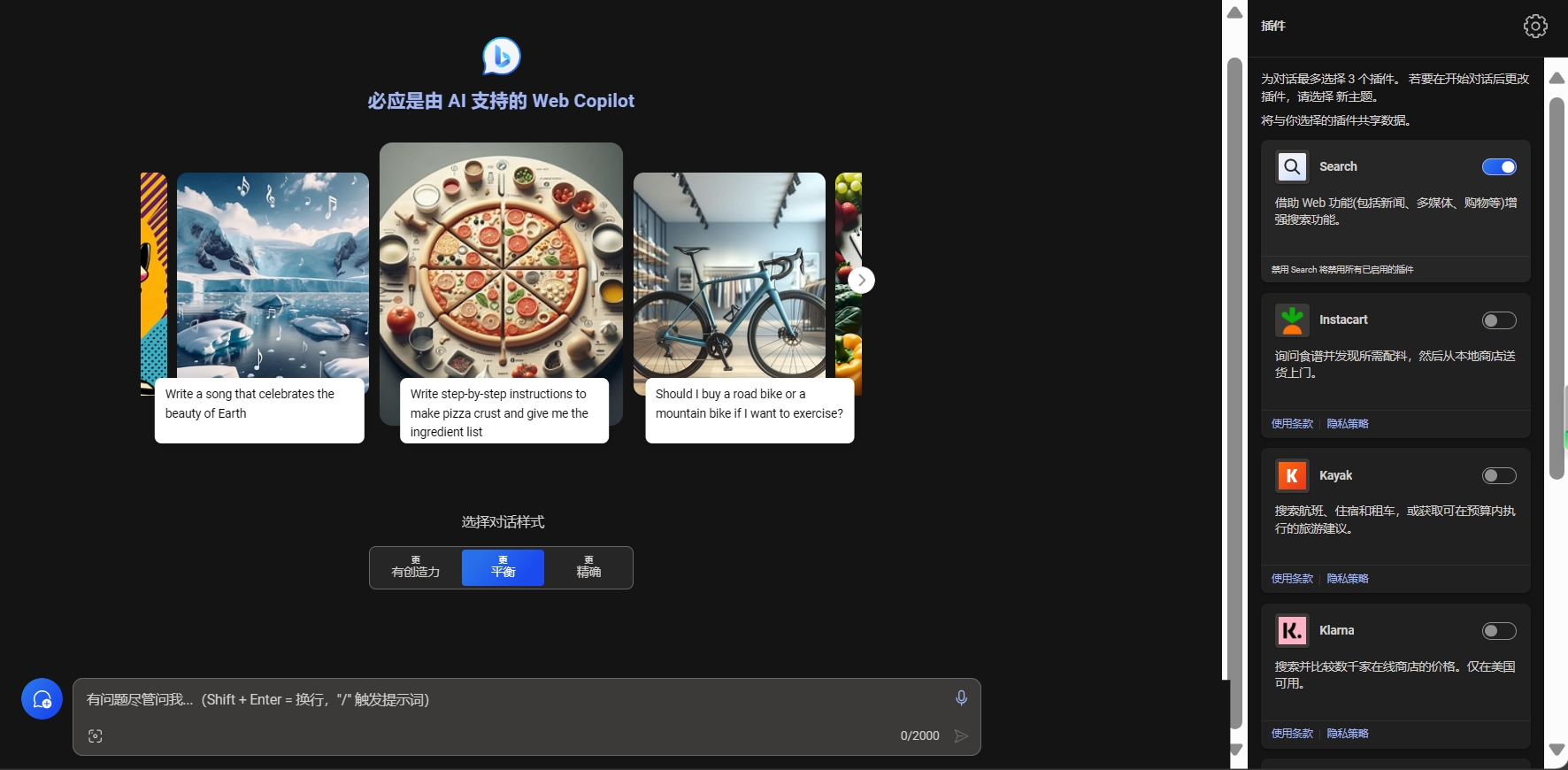
Task: Click the send message arrow icon
Action: 961,736
